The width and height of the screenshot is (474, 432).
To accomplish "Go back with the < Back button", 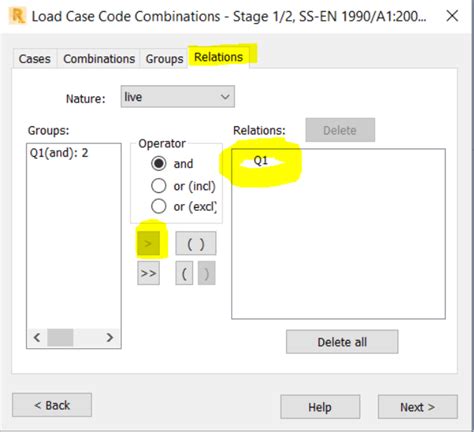I will (52, 405).
